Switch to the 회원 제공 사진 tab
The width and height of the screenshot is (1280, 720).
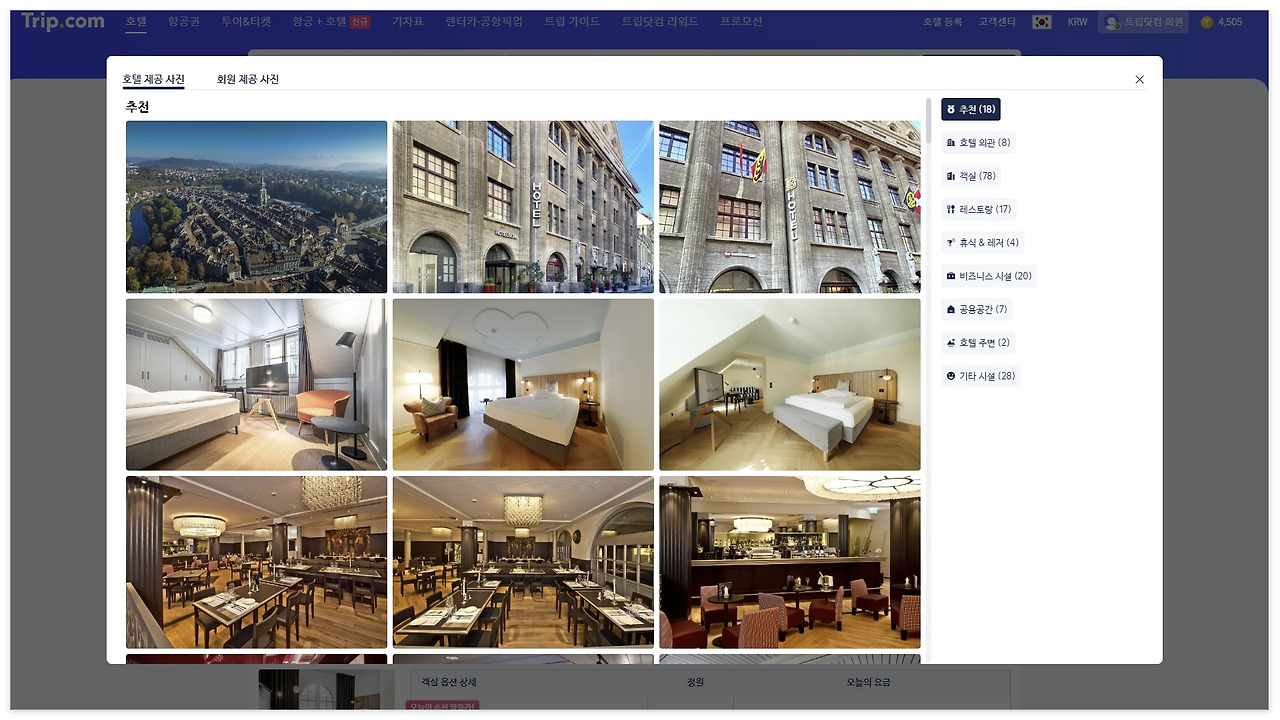[x=248, y=79]
